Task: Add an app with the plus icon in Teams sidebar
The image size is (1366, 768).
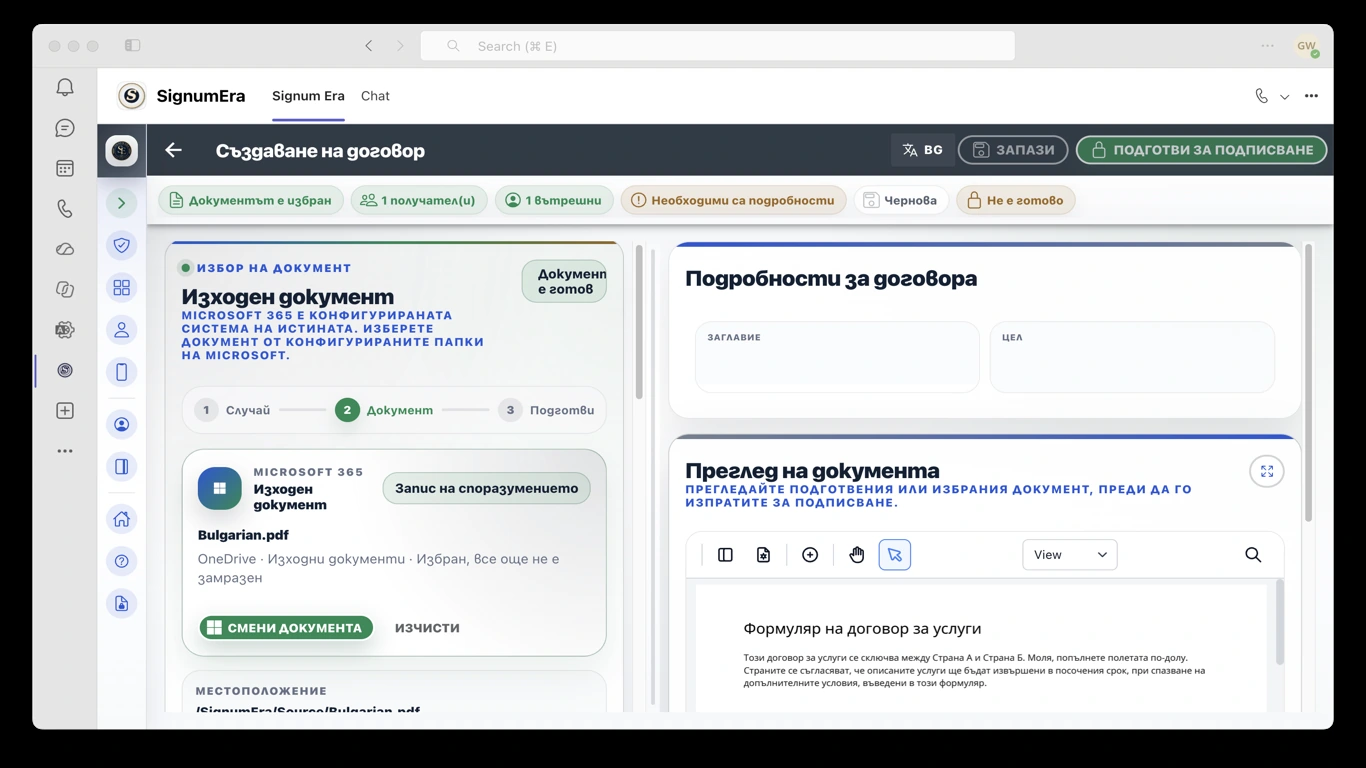Action: (x=65, y=411)
